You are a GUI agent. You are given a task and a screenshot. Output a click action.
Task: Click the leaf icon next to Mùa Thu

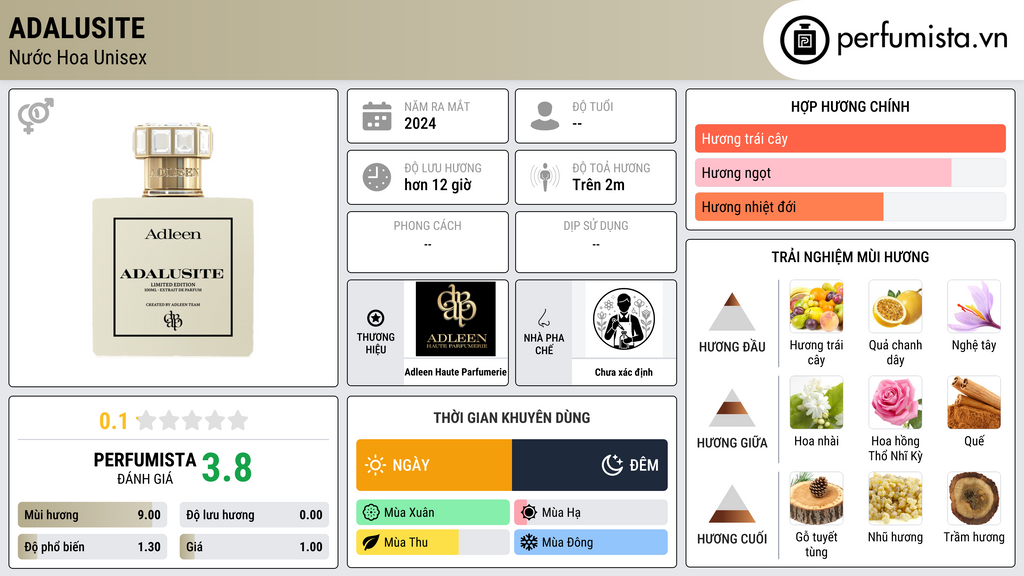pyautogui.click(x=371, y=543)
